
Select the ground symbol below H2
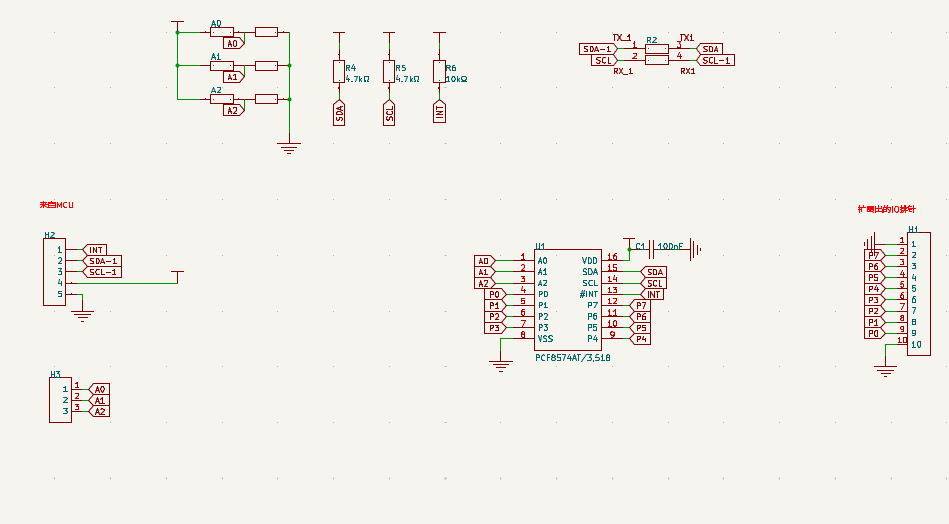coord(83,315)
